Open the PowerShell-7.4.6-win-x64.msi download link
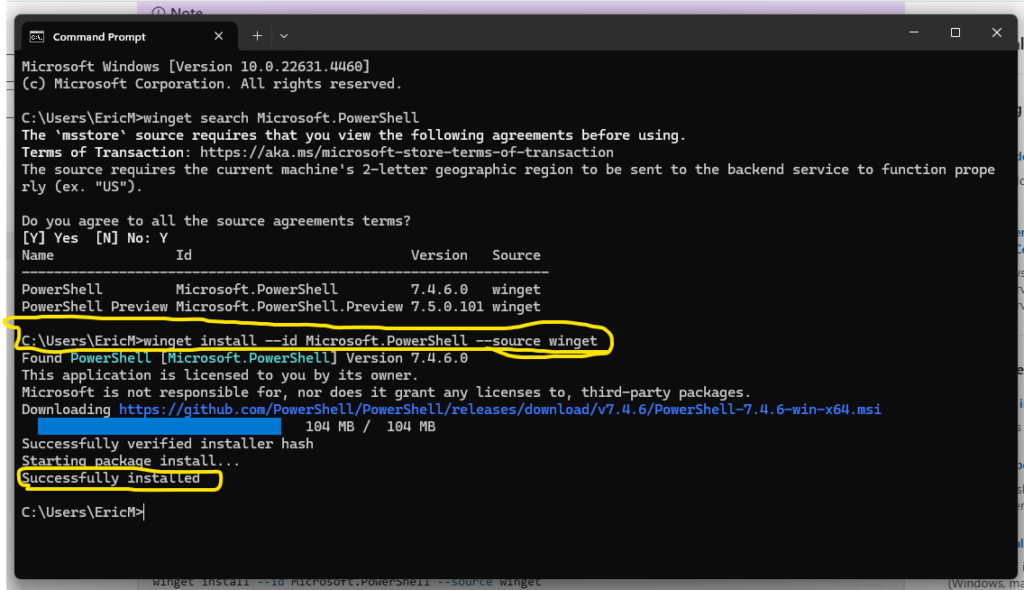The image size is (1024, 590). point(500,410)
